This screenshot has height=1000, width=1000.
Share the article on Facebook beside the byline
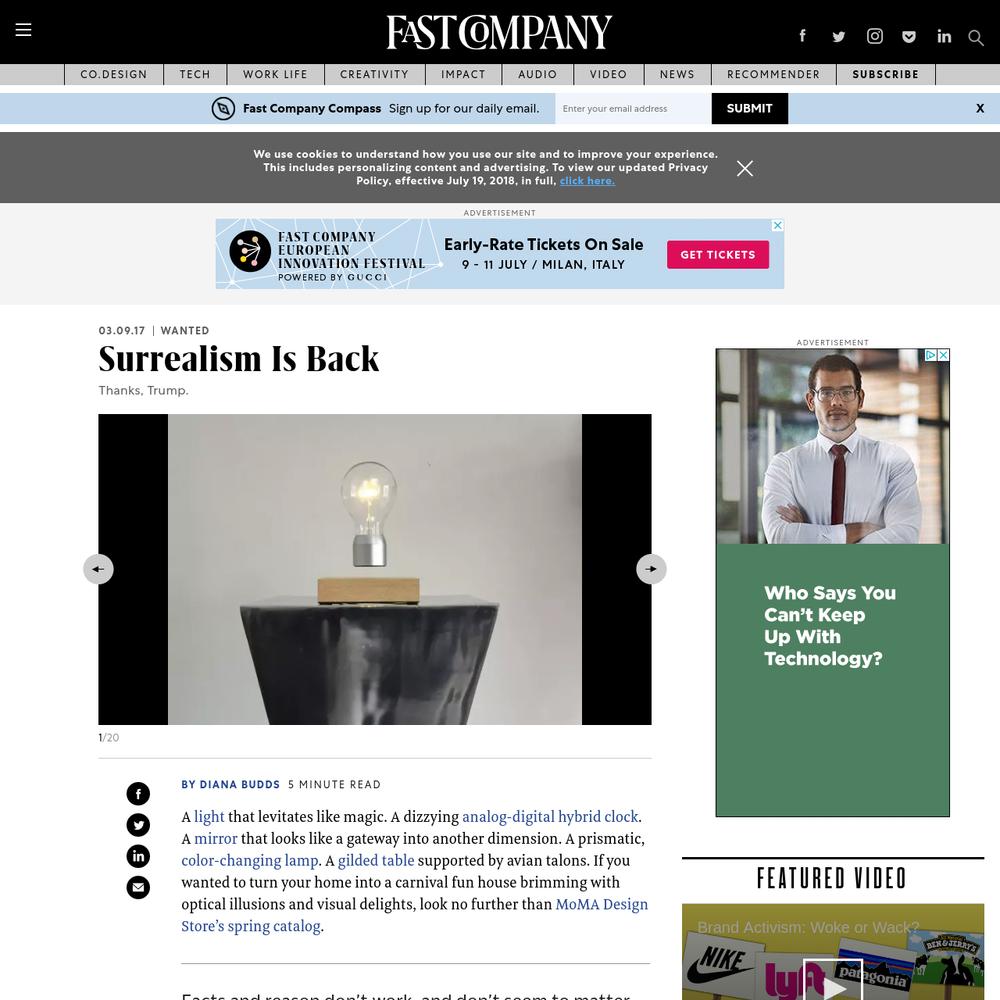(138, 793)
